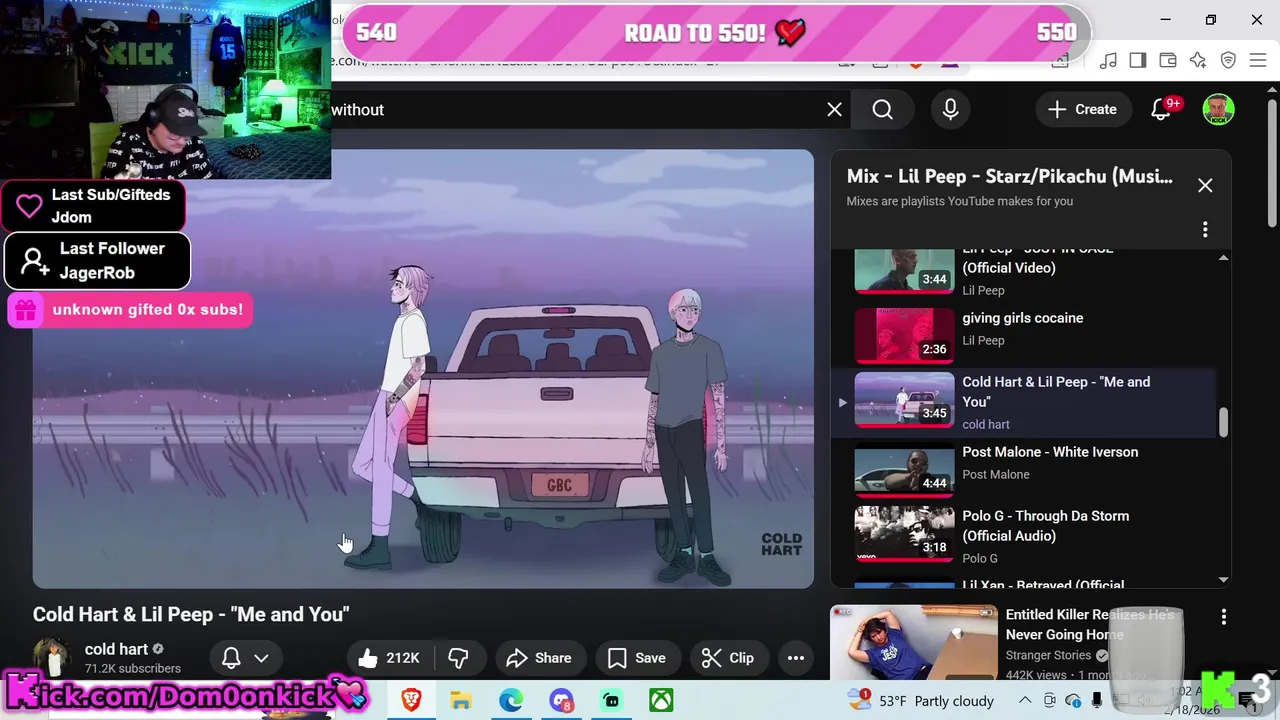
Task: Like the video with 212K likes
Action: click(390, 658)
